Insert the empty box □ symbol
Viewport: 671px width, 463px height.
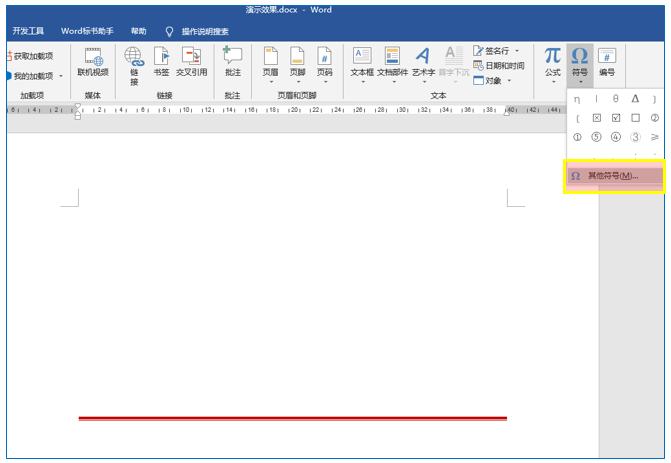[x=635, y=118]
